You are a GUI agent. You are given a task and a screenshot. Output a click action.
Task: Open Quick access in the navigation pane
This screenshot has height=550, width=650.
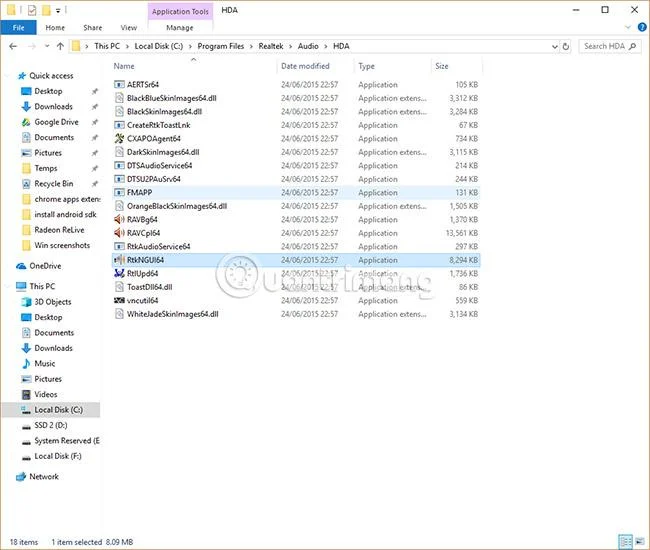point(51,76)
